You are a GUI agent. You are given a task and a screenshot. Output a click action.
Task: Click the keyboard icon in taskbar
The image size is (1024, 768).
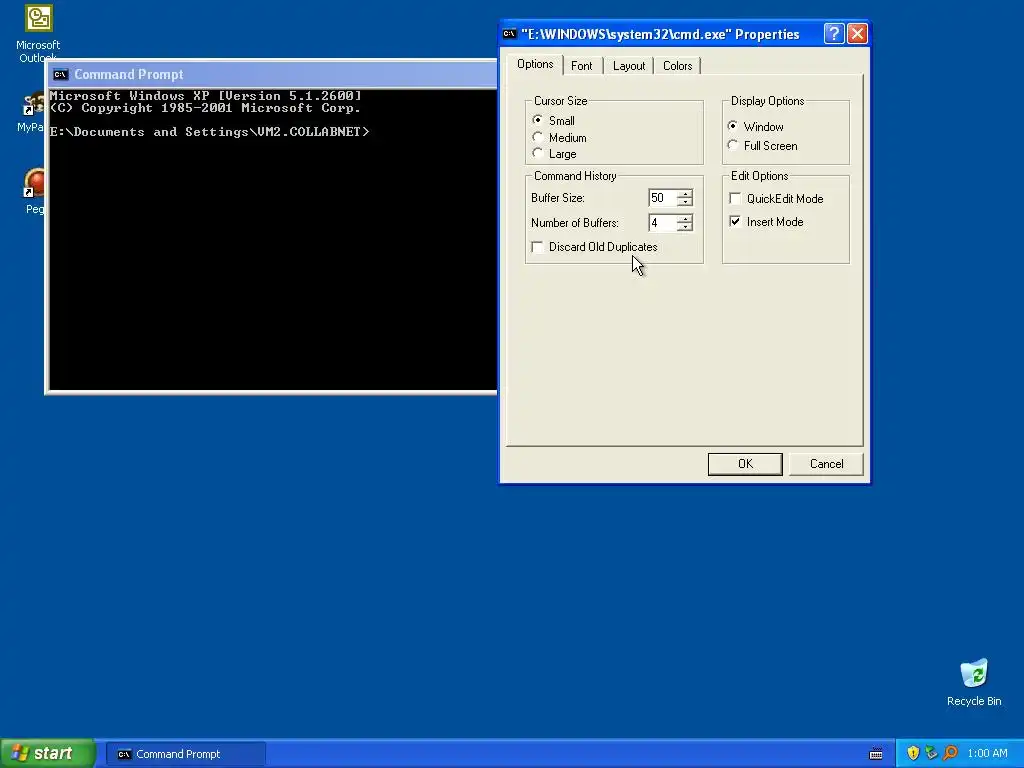coord(876,754)
